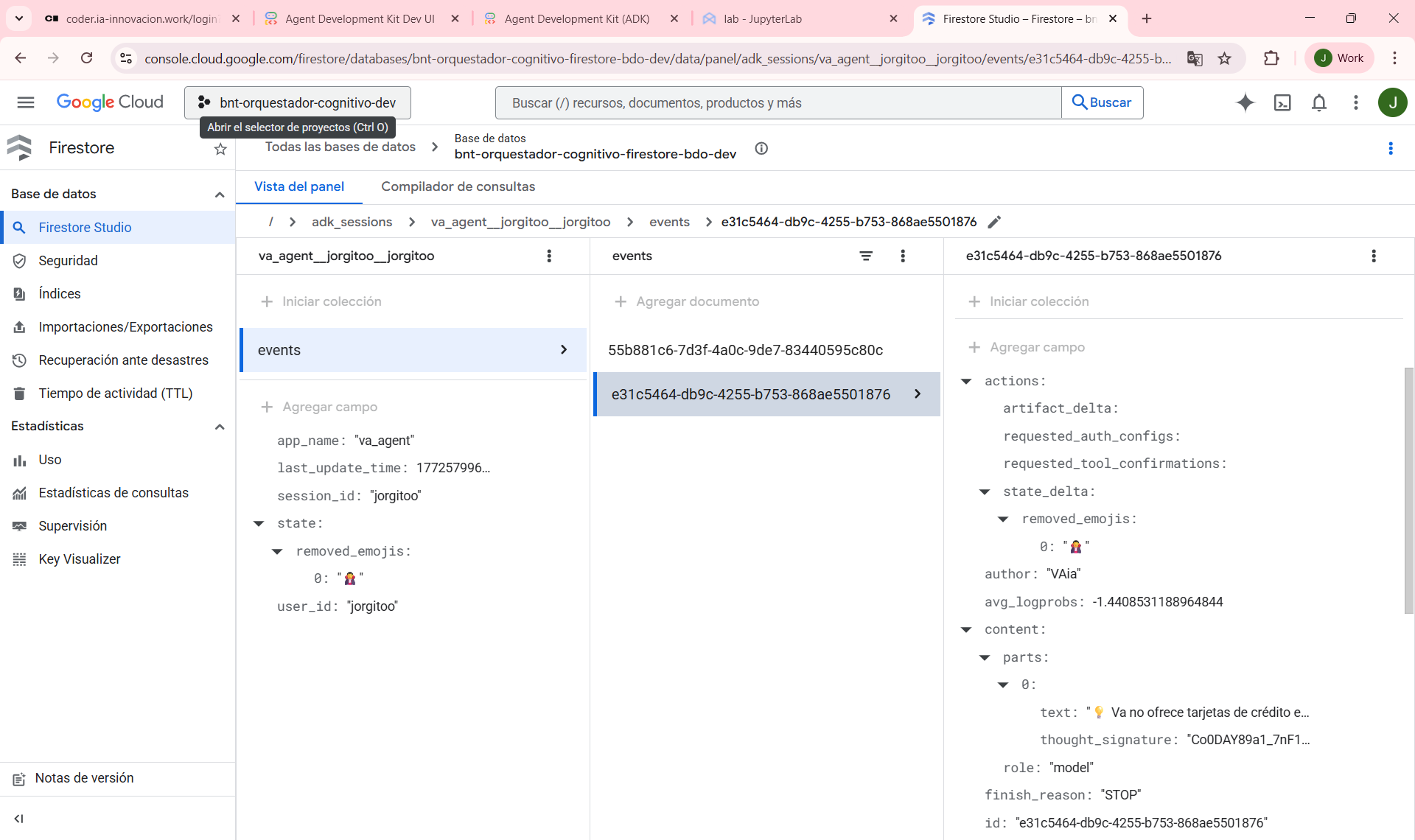Open events collection three-dot menu
The height and width of the screenshot is (840, 1415).
click(903, 256)
